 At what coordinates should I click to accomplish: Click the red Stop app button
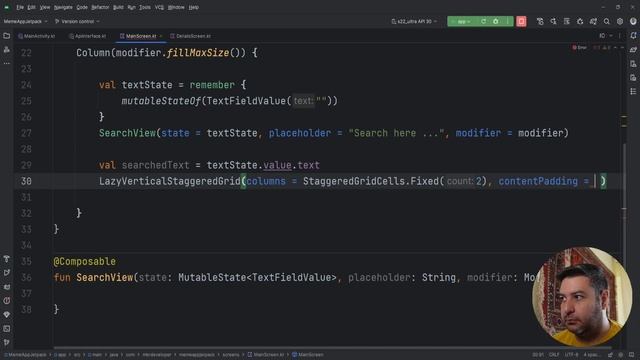pyautogui.click(x=521, y=21)
